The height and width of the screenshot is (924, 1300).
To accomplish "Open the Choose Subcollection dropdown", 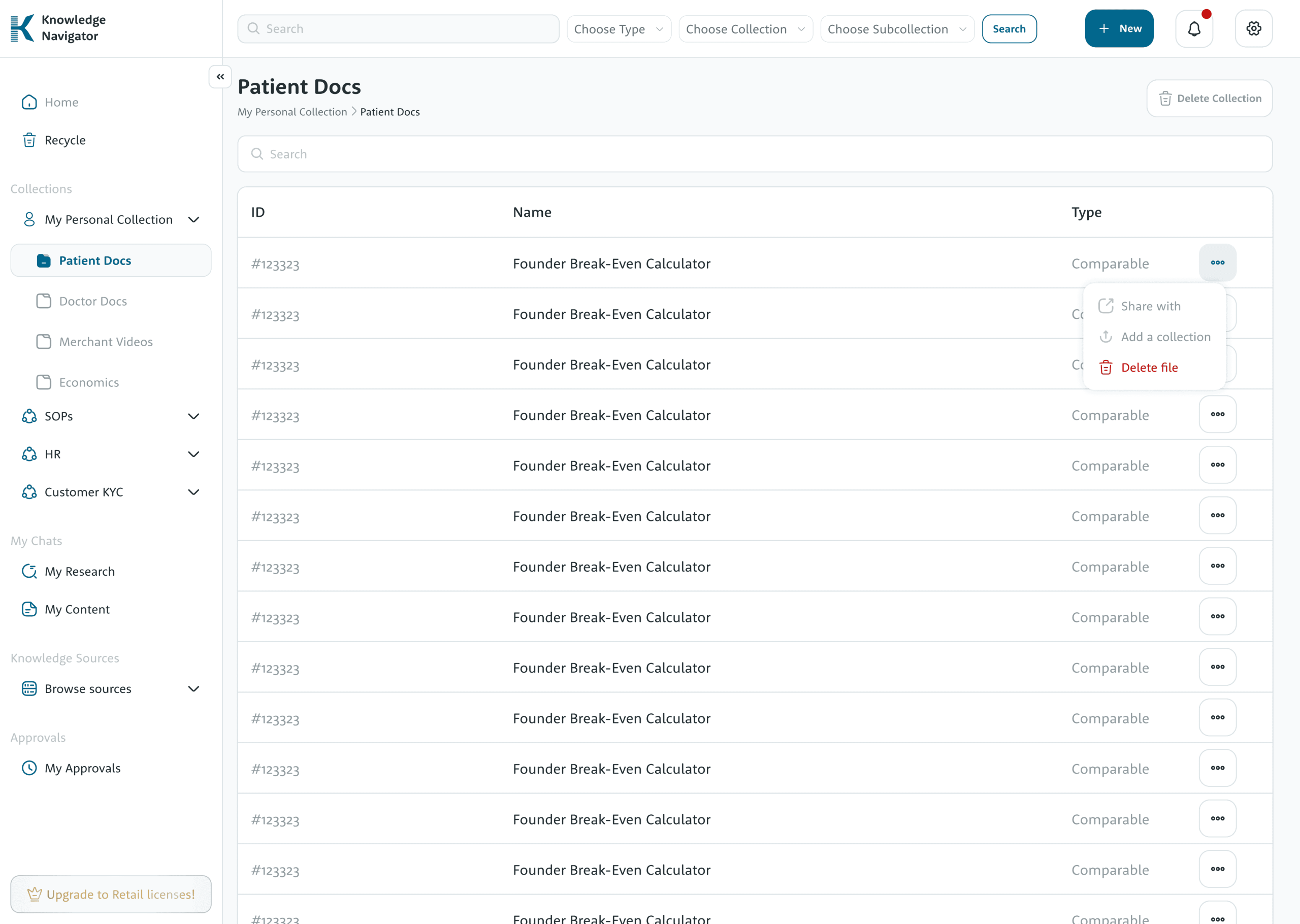I will pyautogui.click(x=897, y=29).
